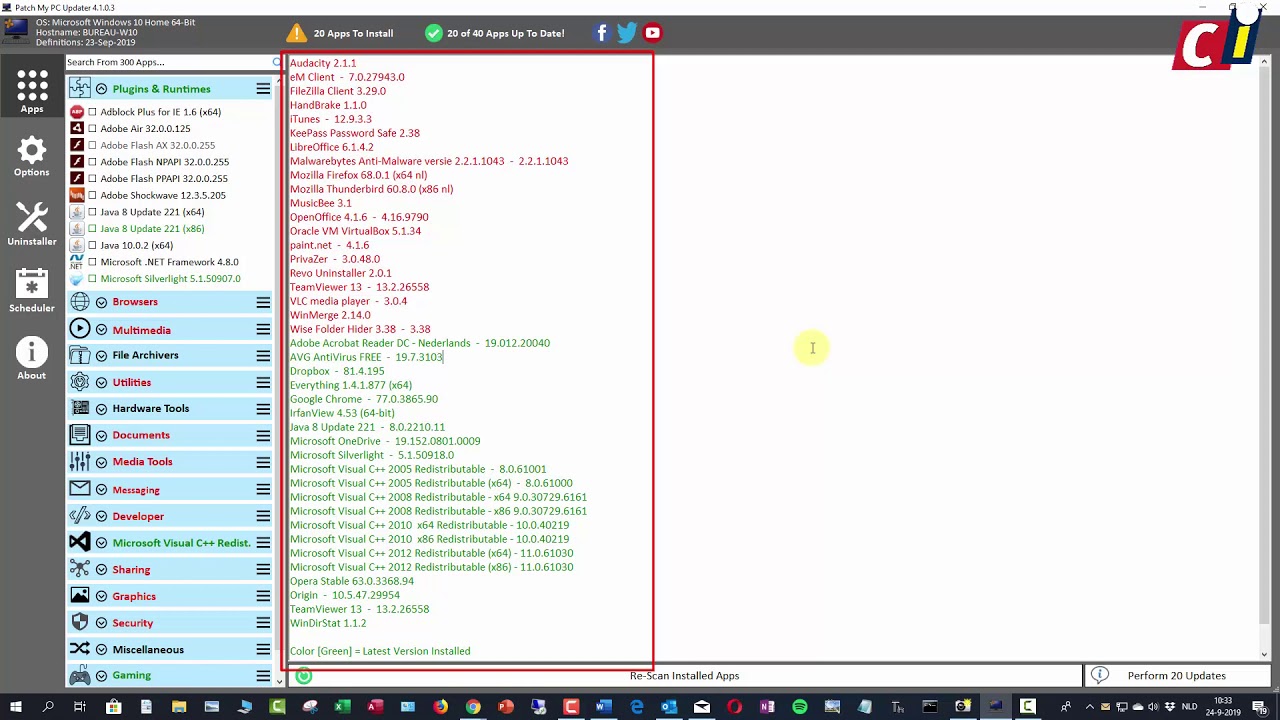
Task: Click Perform 20 Updates button
Action: (x=1176, y=676)
